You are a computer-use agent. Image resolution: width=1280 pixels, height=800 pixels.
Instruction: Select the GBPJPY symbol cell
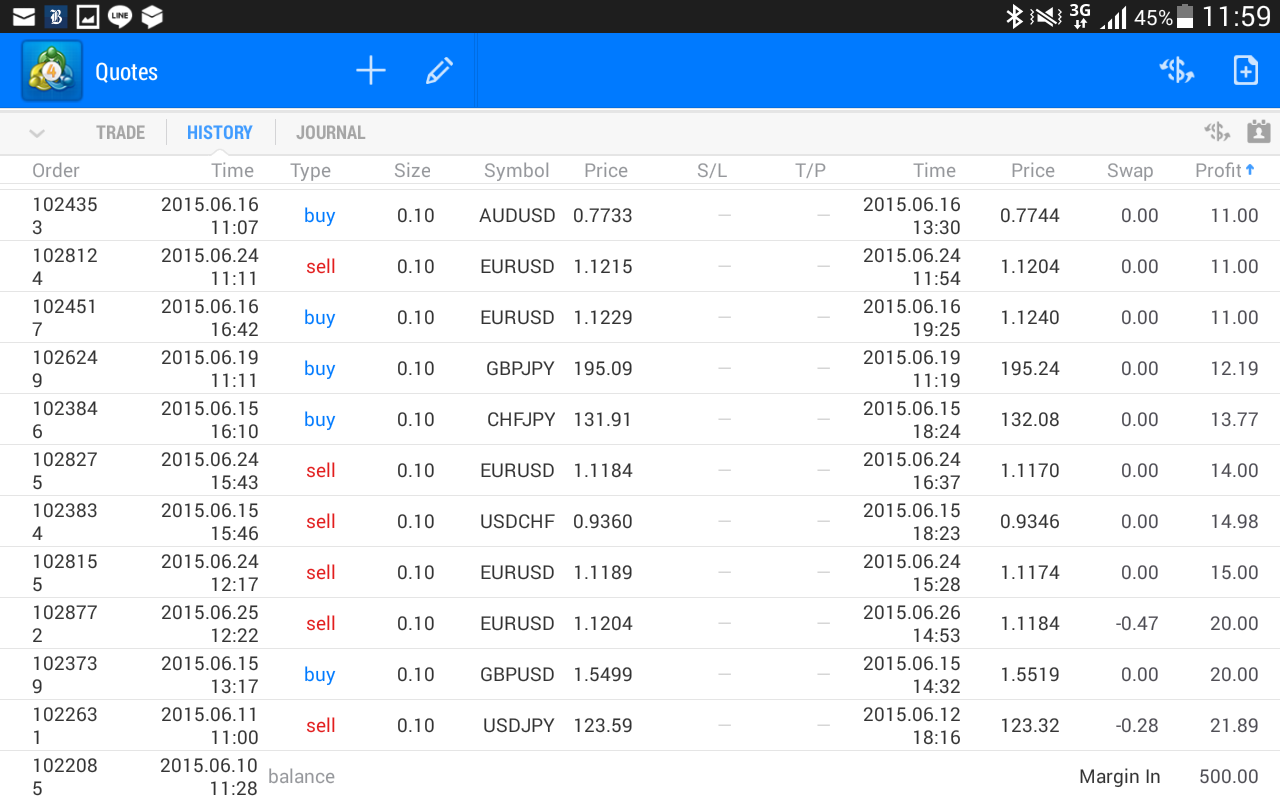(x=520, y=368)
